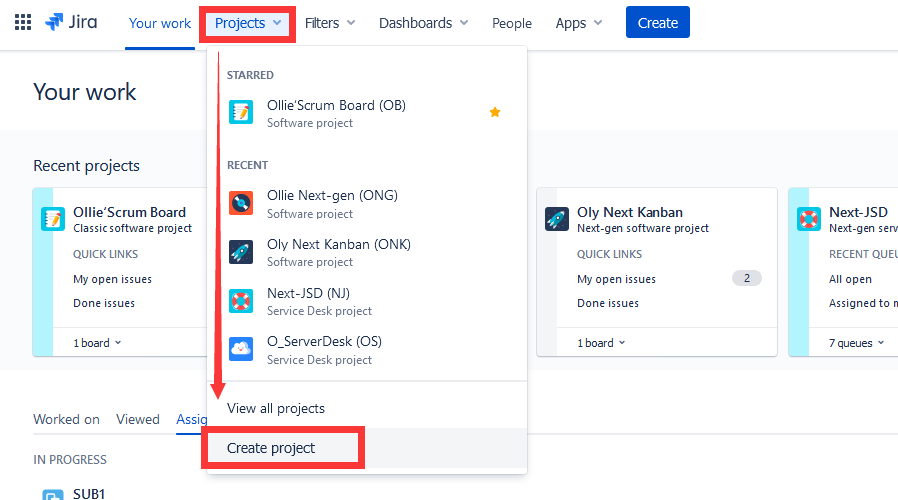Open the Next-JSD card title
Screen dimensions: 898x500
click(858, 212)
